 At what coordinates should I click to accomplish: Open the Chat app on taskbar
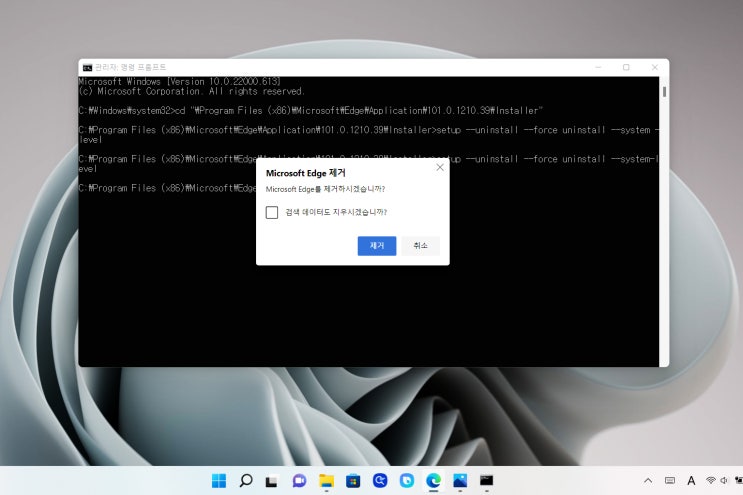tap(299, 481)
